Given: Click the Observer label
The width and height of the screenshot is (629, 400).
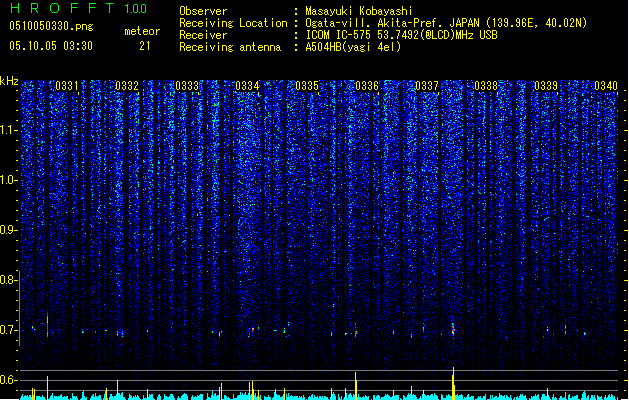Looking at the screenshot, I should [203, 11].
